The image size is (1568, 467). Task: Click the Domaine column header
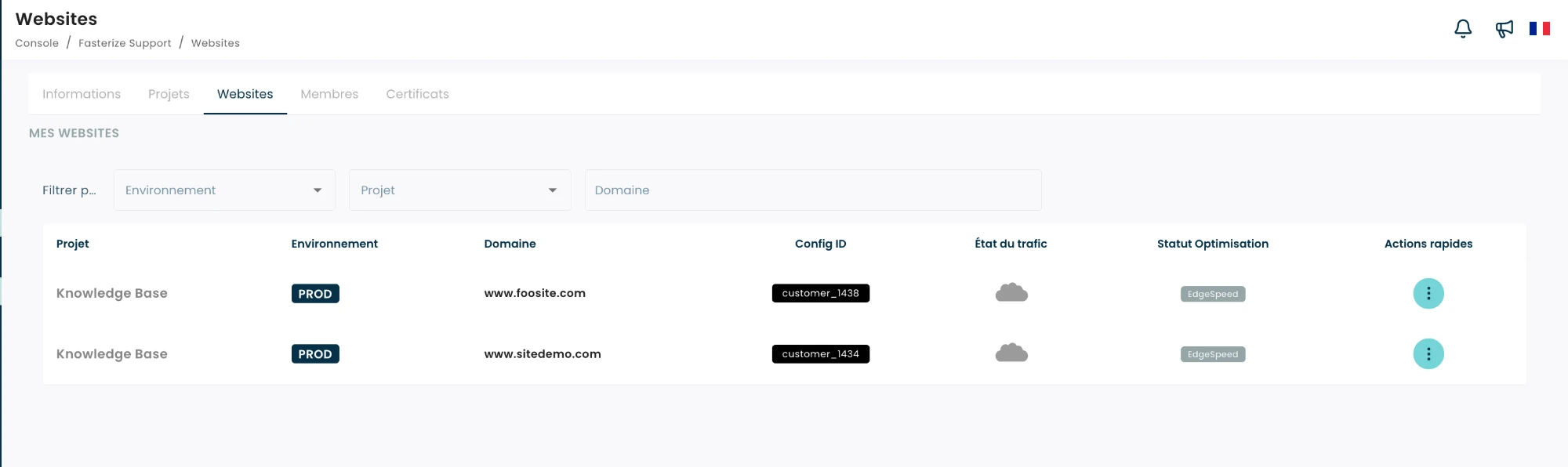[510, 244]
